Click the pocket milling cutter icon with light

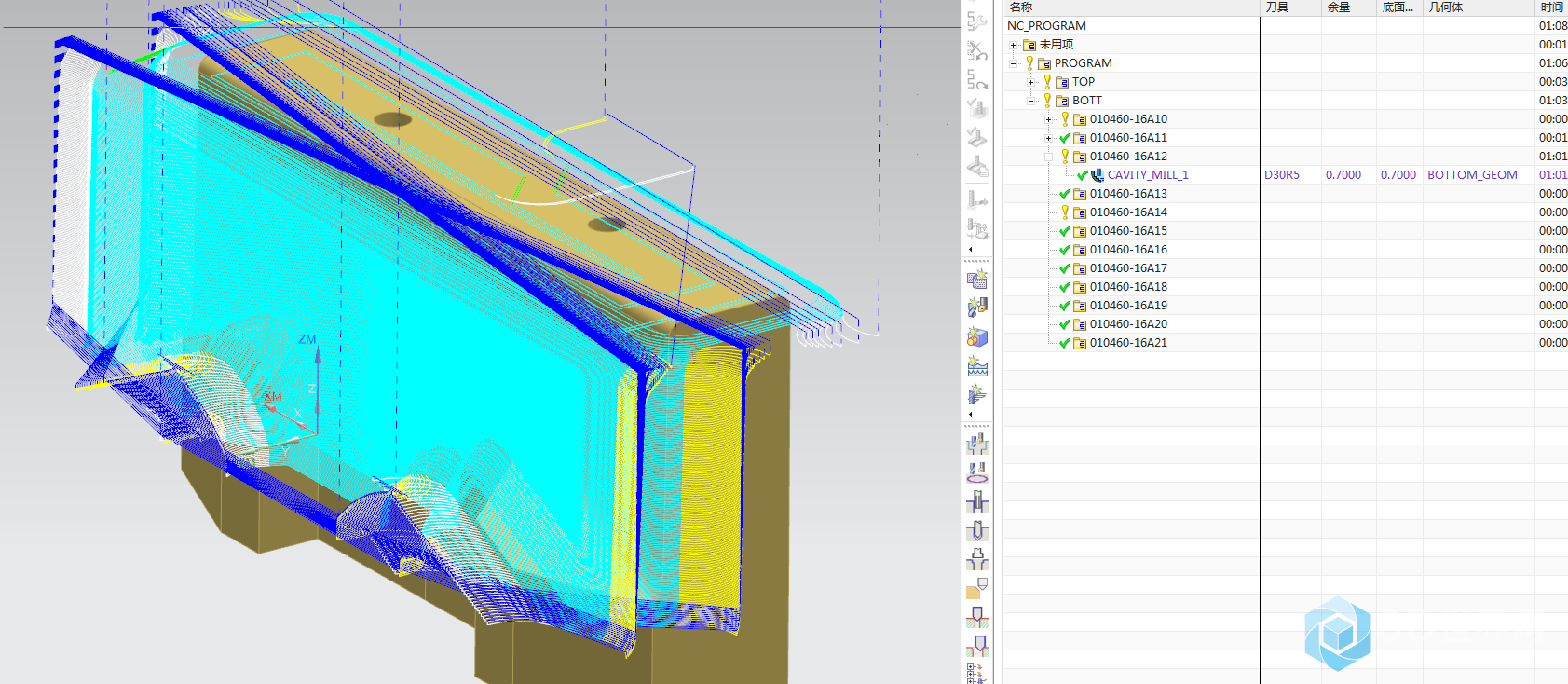click(x=976, y=444)
